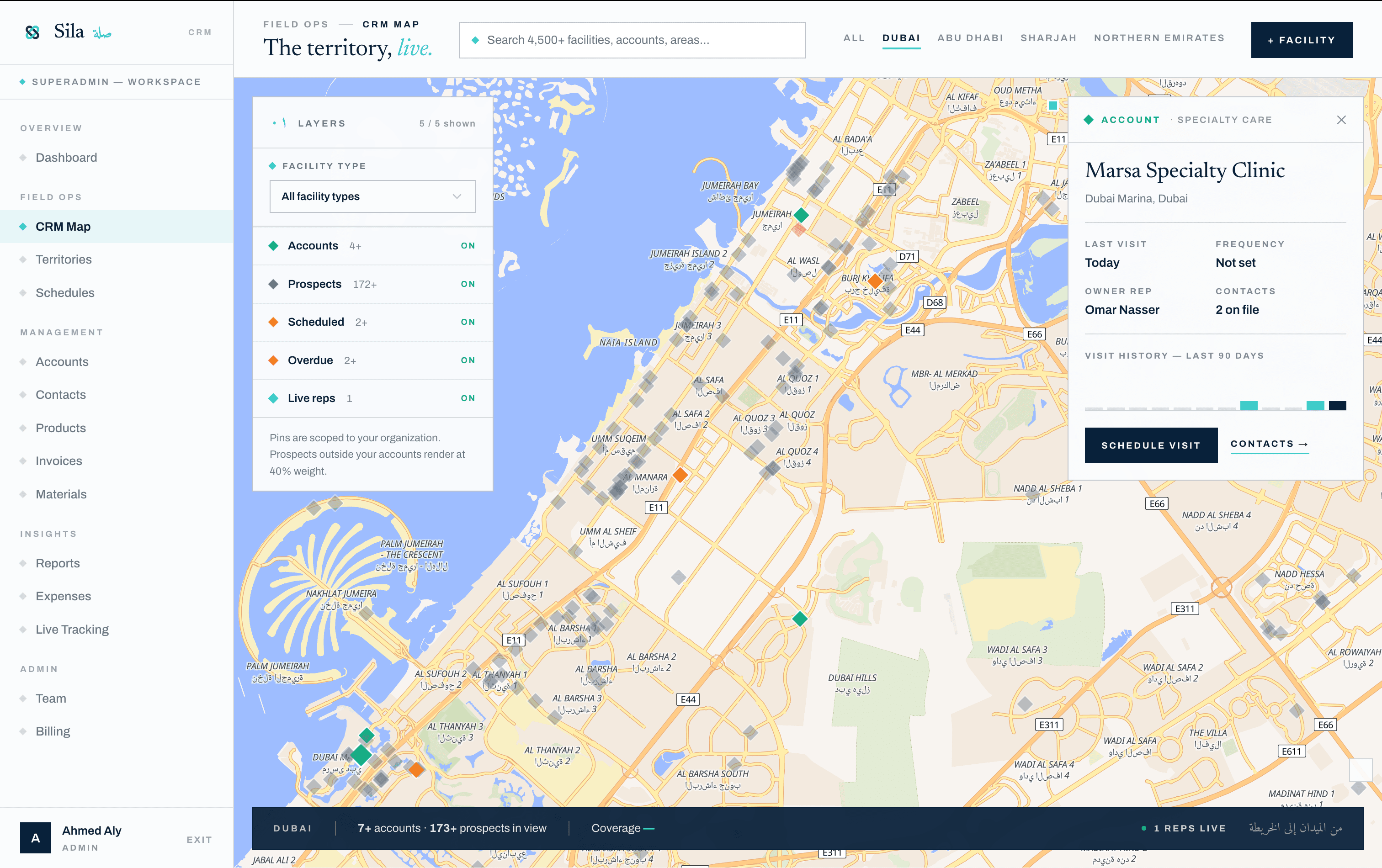This screenshot has width=1382, height=868.
Task: Click "SUPERADMIN — WORKSPACE" label
Action: coord(117,82)
